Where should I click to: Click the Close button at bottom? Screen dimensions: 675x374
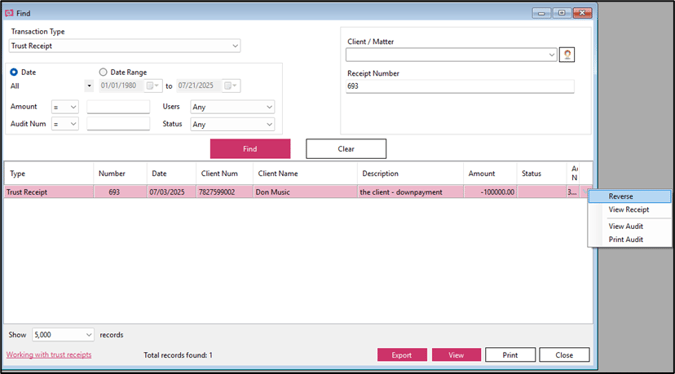pyautogui.click(x=564, y=355)
